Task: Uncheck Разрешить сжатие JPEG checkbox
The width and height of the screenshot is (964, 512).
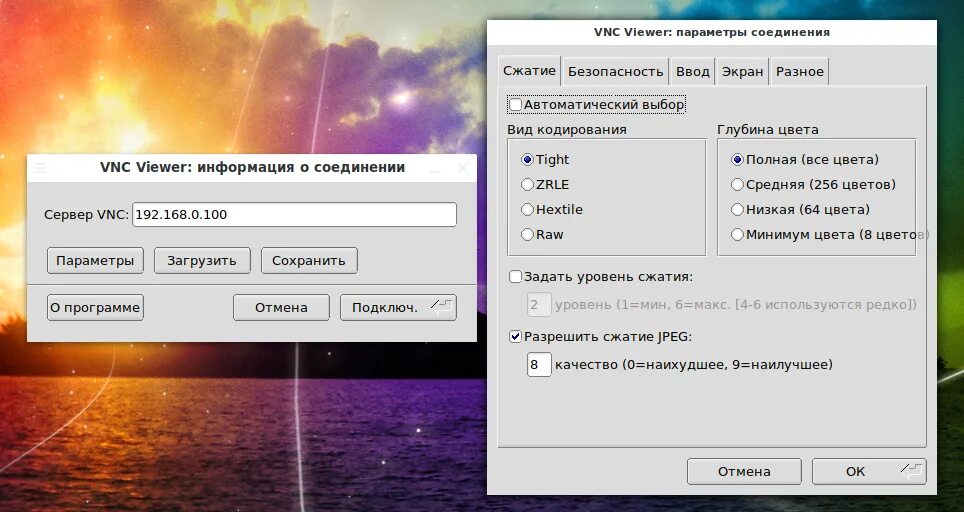Action: click(515, 337)
